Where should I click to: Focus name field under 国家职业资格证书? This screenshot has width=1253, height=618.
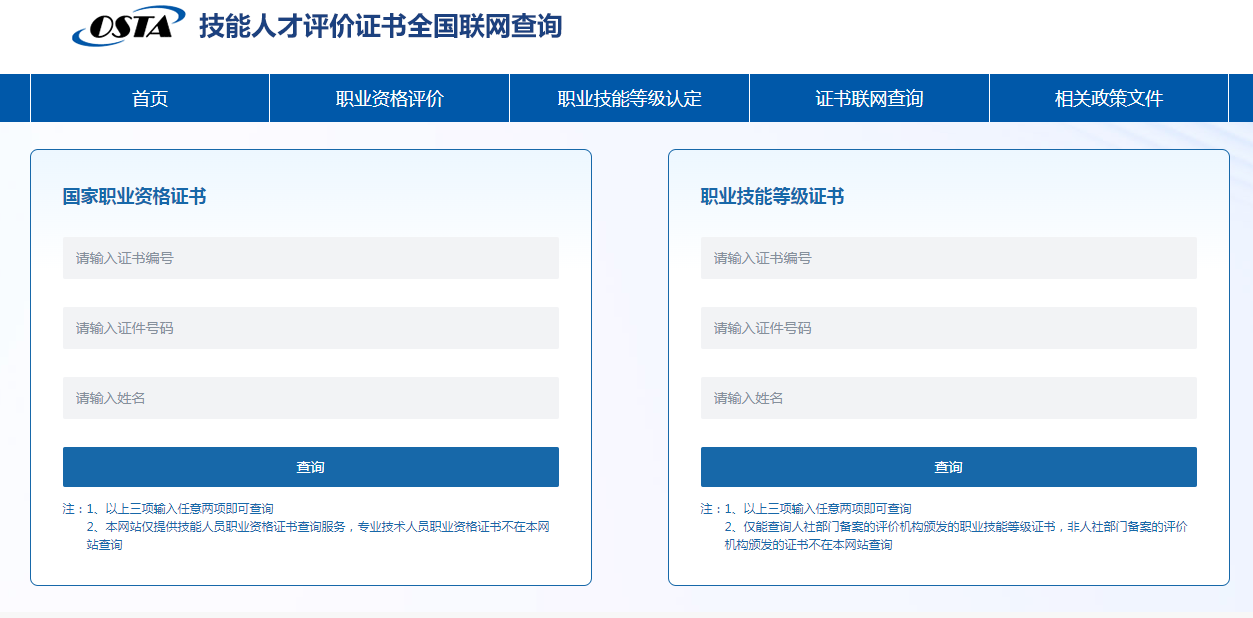coord(310,398)
